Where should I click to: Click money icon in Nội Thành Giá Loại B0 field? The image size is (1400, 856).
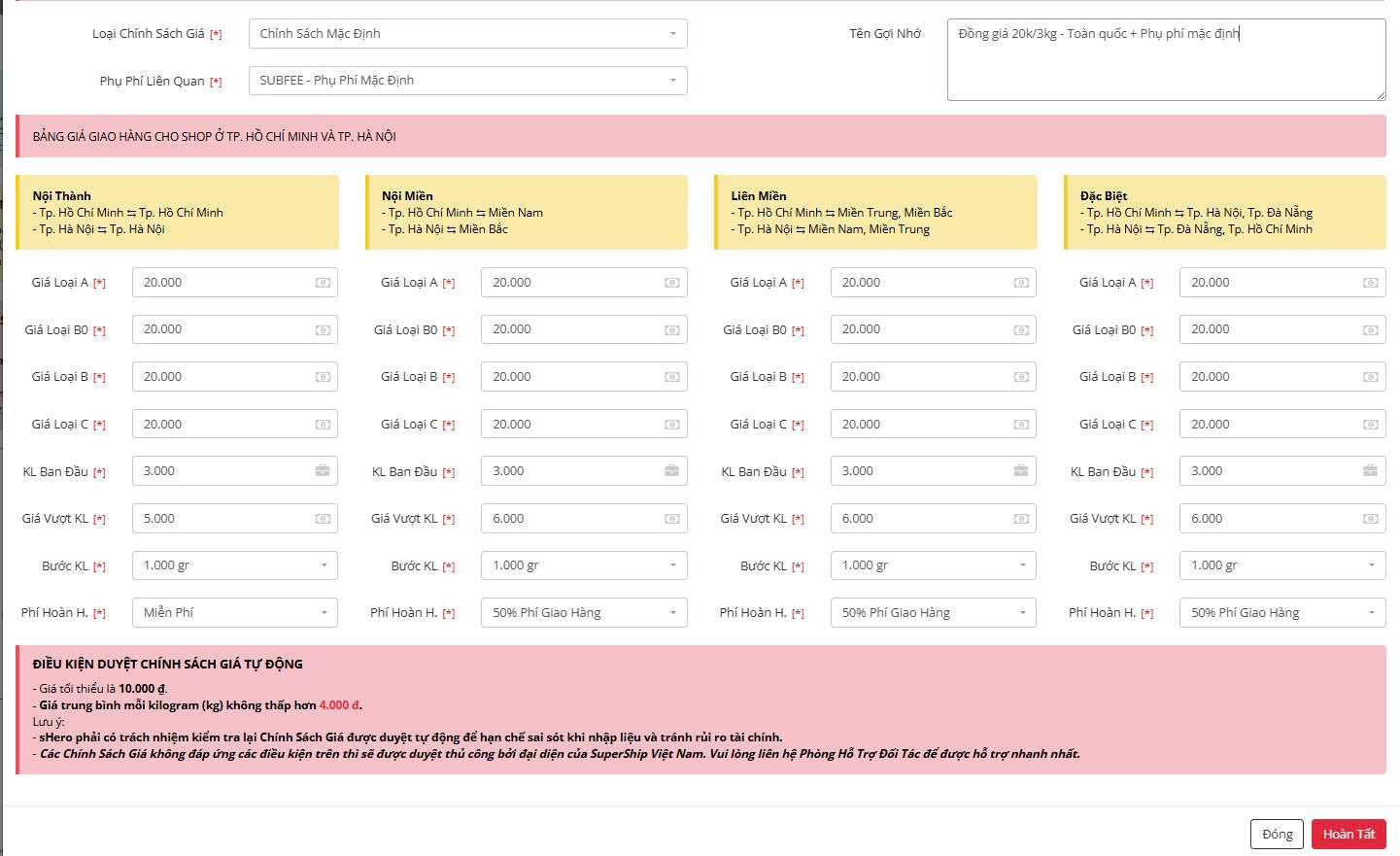click(x=323, y=330)
